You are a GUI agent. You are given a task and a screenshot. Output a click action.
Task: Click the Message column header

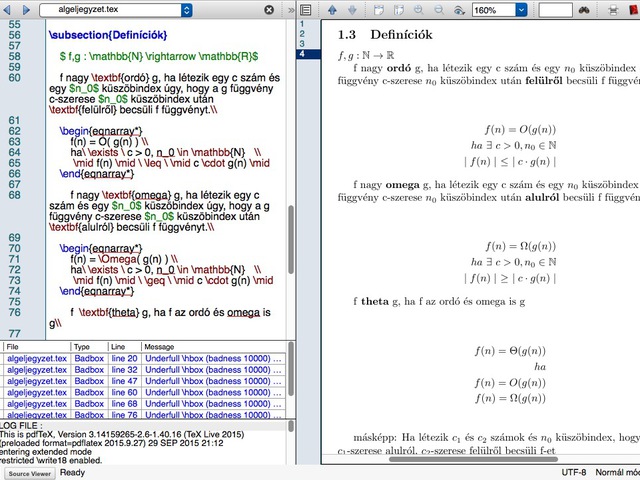213,347
